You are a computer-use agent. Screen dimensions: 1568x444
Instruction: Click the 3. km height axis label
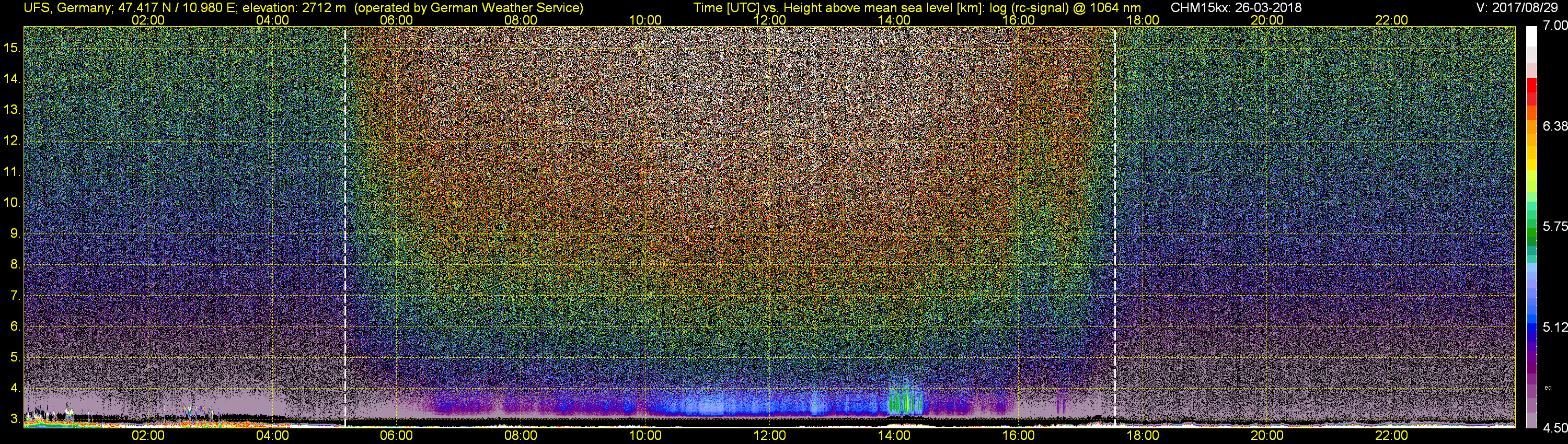click(x=15, y=419)
